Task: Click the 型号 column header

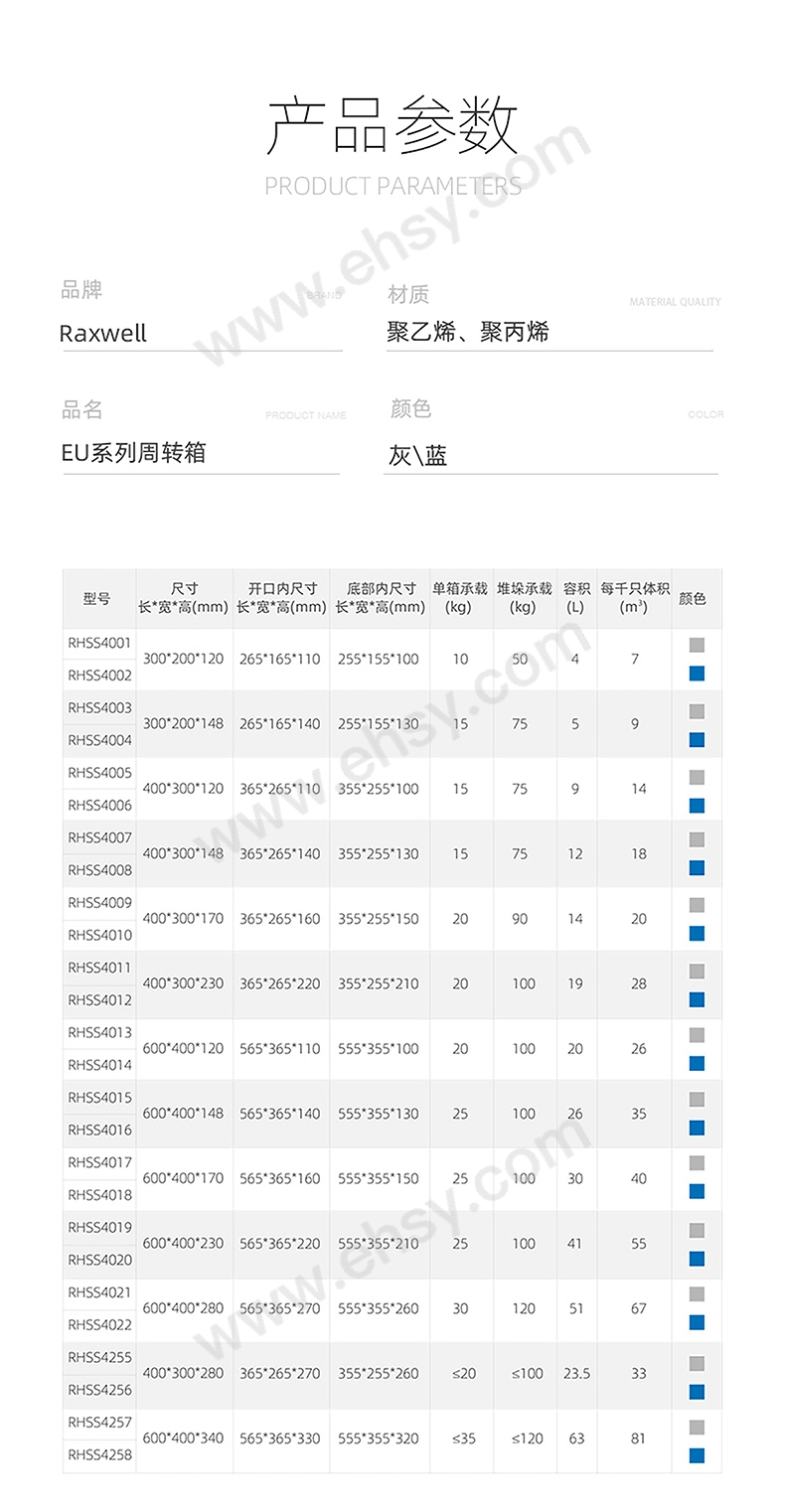Action: pos(97,598)
